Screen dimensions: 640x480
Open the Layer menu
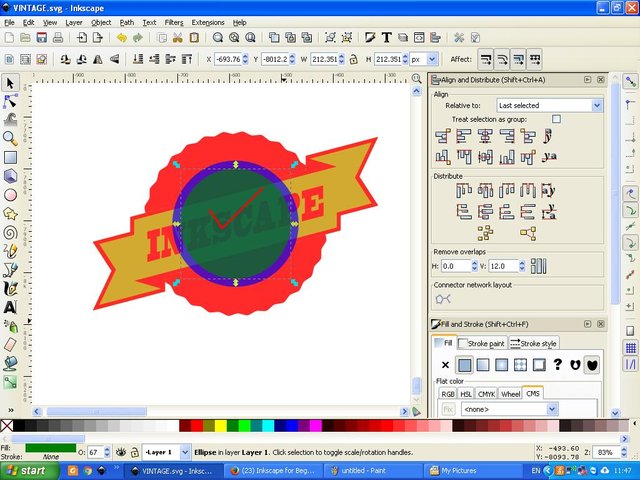tap(74, 22)
